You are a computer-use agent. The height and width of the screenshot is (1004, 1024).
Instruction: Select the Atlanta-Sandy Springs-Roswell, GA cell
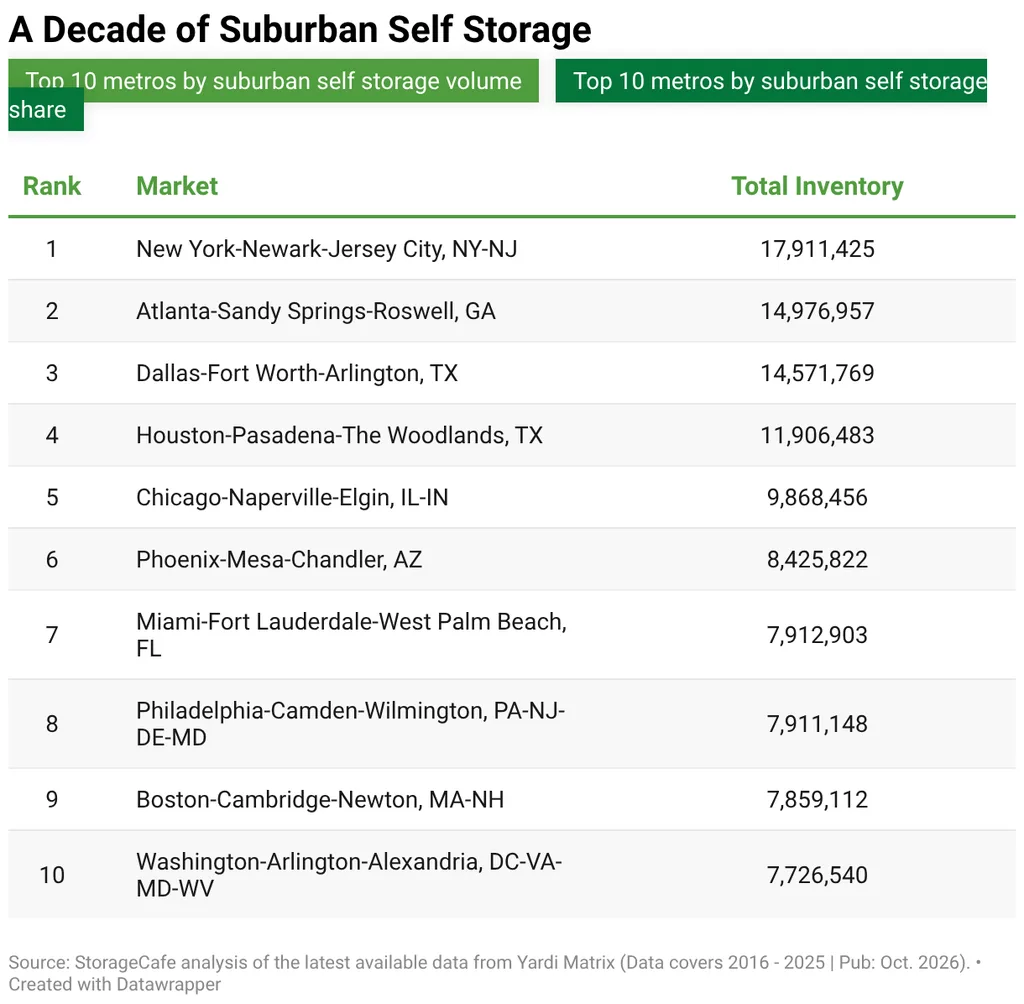pyautogui.click(x=316, y=311)
